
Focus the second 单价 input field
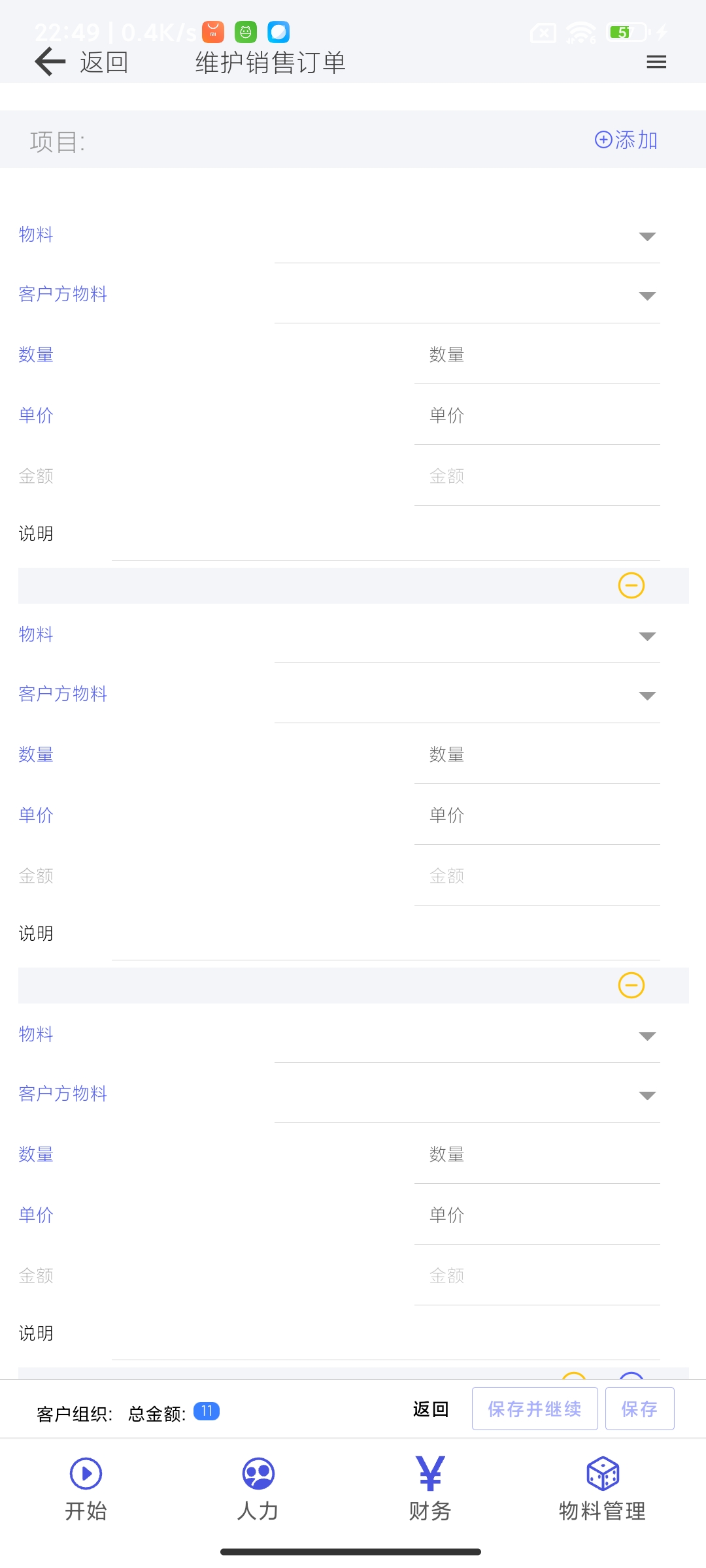(537, 815)
